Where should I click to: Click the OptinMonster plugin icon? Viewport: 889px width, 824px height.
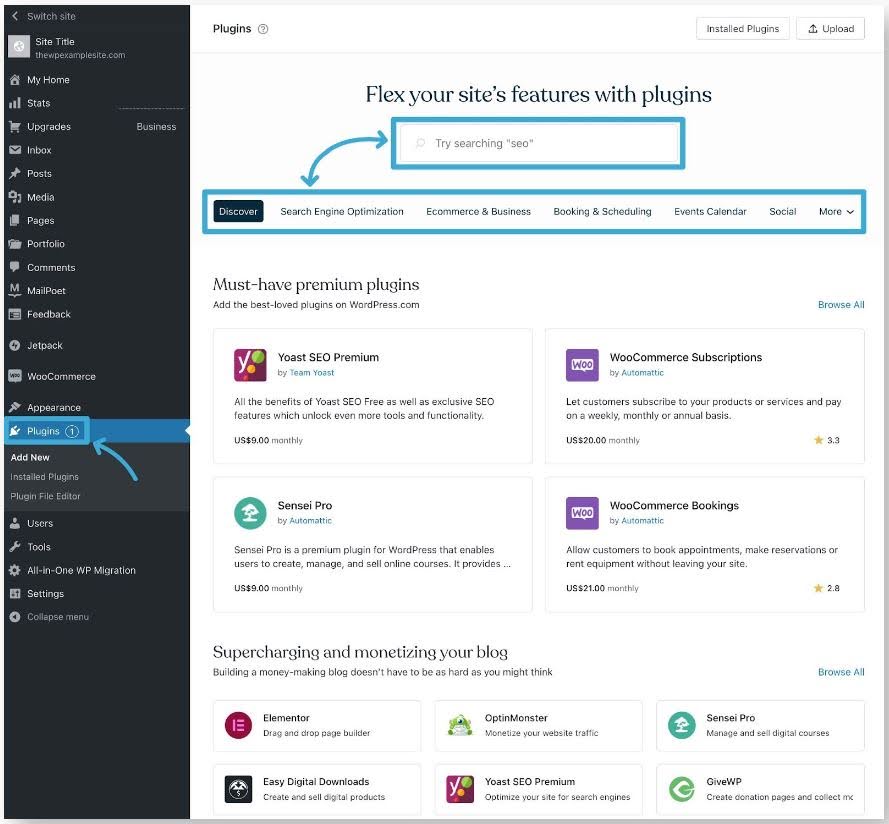click(x=460, y=725)
